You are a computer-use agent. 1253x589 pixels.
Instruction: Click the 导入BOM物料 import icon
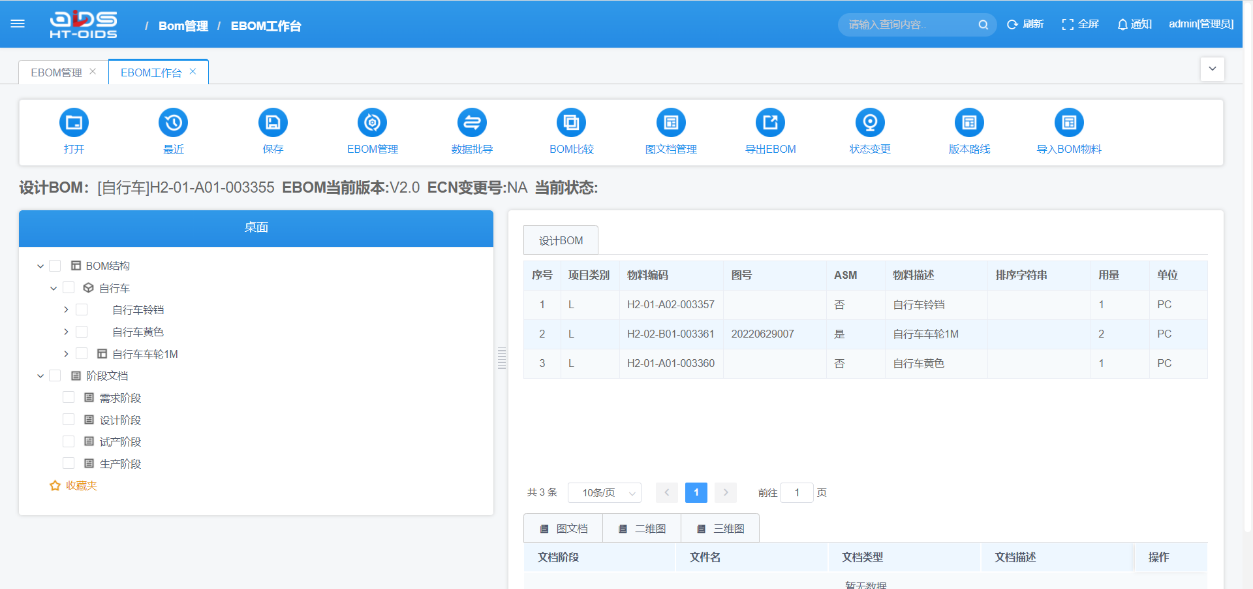coord(1069,123)
